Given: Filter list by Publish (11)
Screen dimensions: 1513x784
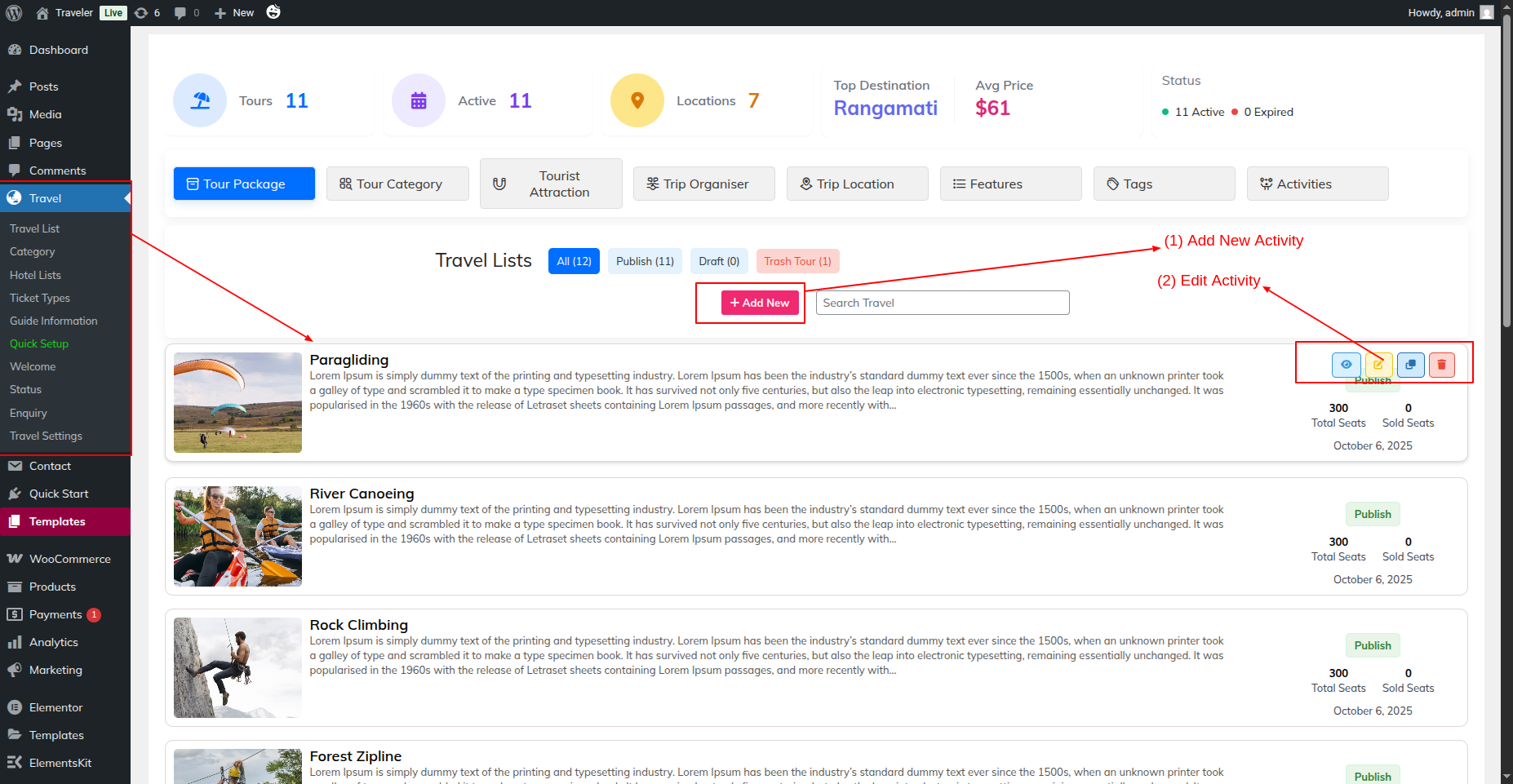Looking at the screenshot, I should pos(645,261).
